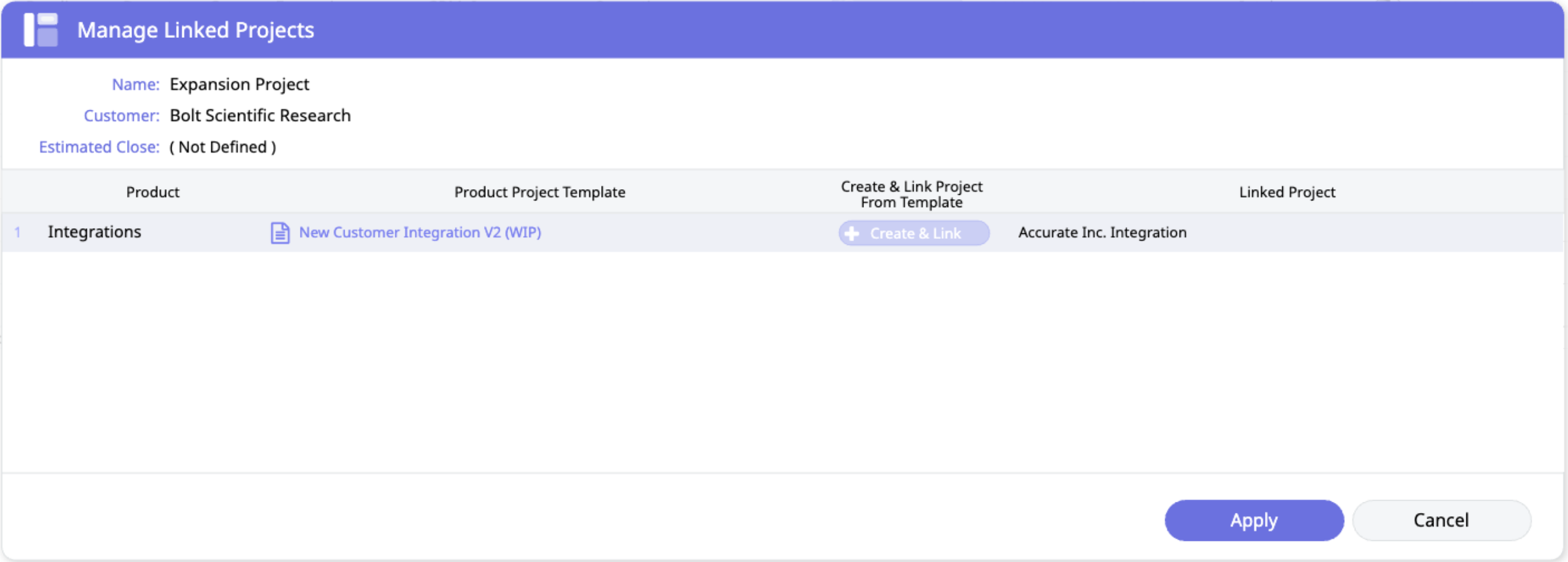
Task: Click the Estimated Close label
Action: [99, 147]
